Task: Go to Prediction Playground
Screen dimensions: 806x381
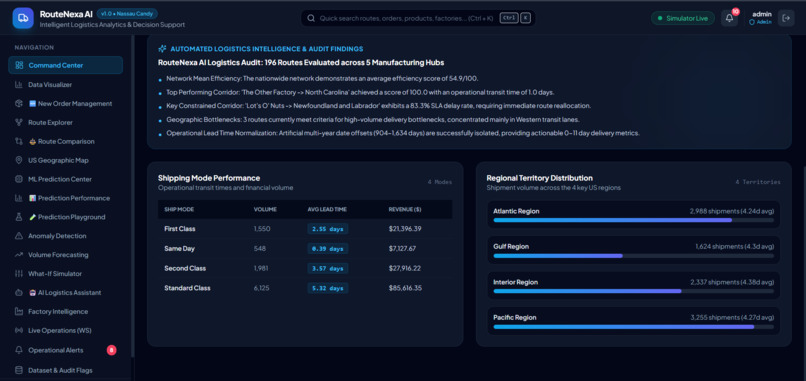Action: [x=65, y=217]
